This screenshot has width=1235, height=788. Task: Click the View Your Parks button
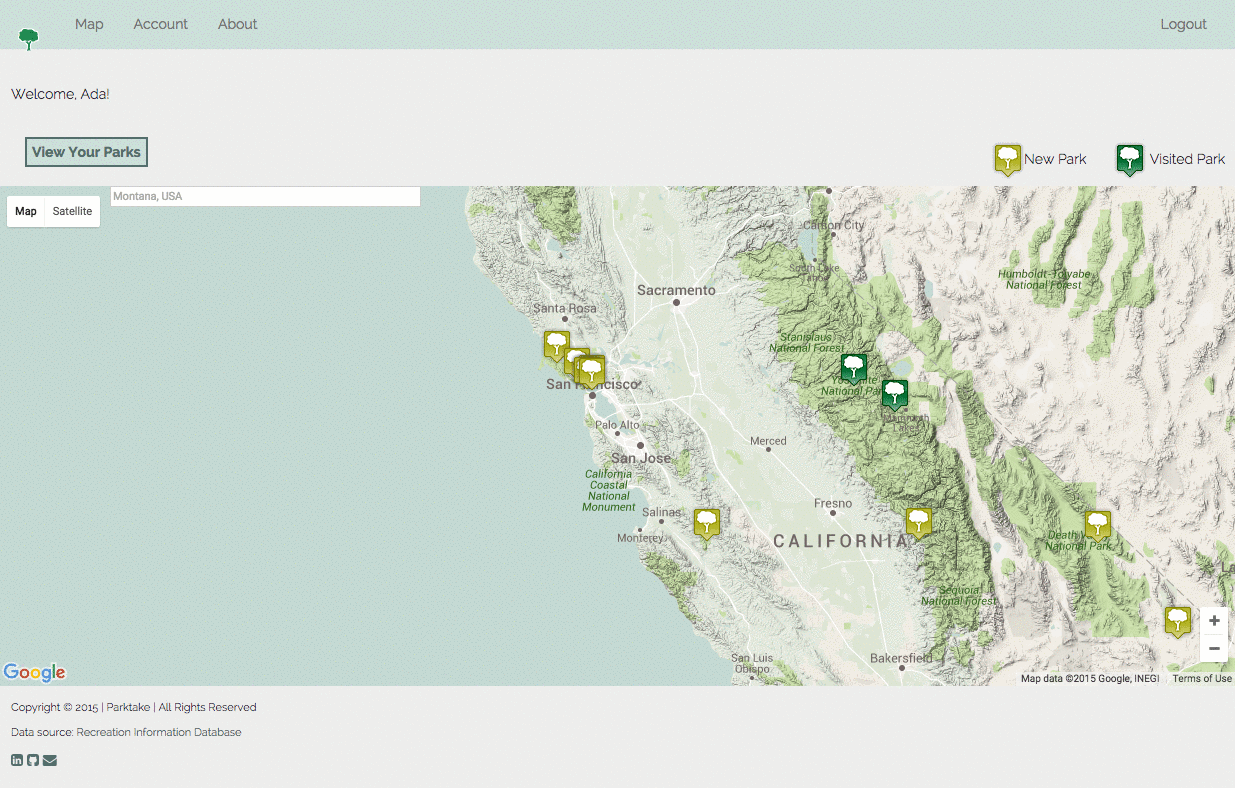[86, 152]
